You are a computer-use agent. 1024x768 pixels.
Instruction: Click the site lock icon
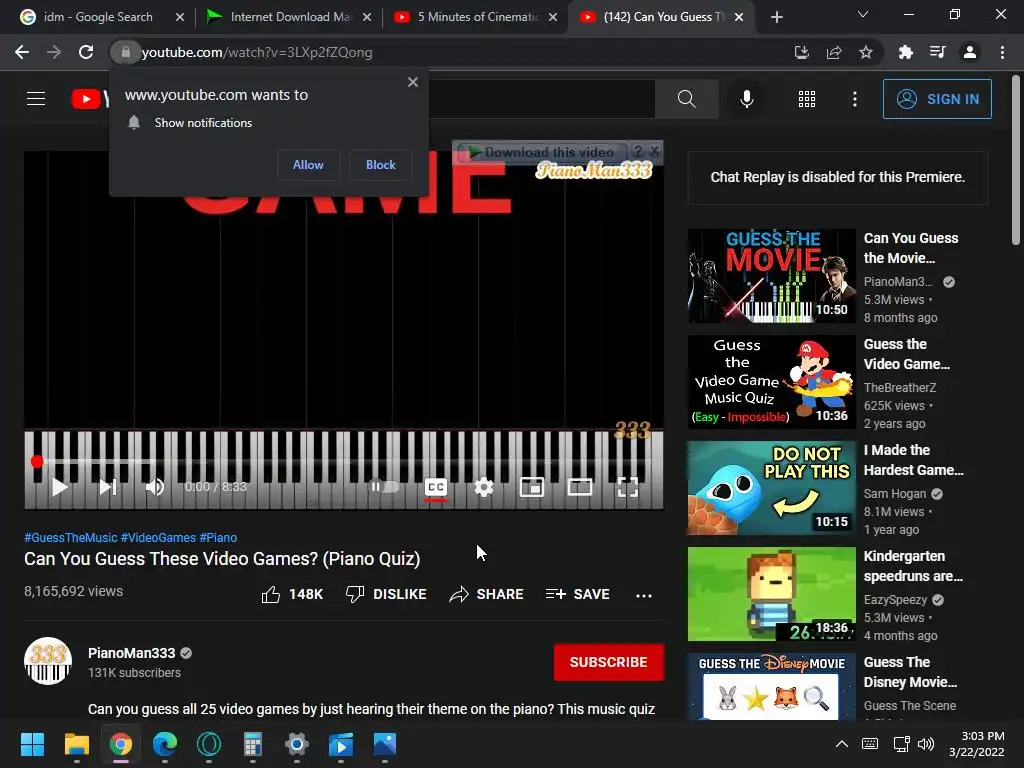(125, 52)
